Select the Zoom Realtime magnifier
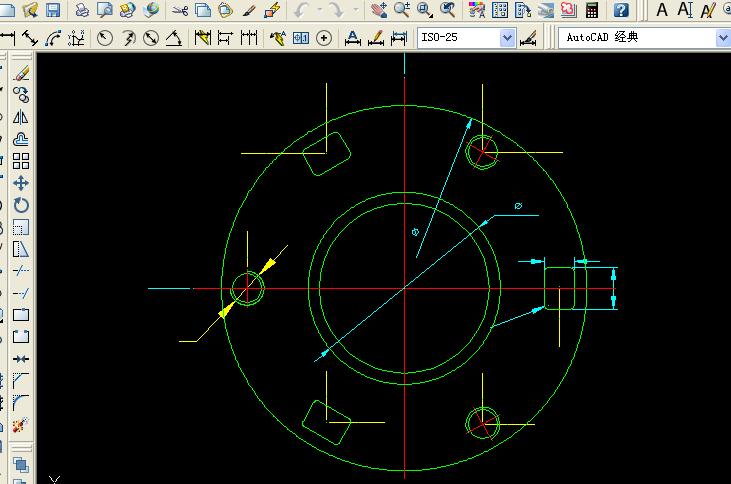This screenshot has height=484, width=731. (x=402, y=9)
